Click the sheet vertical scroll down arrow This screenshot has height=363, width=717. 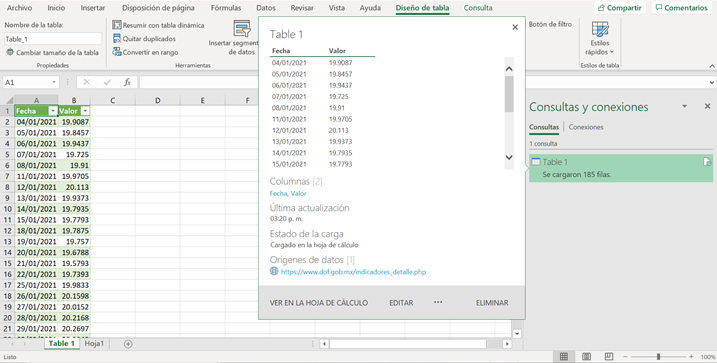517,334
